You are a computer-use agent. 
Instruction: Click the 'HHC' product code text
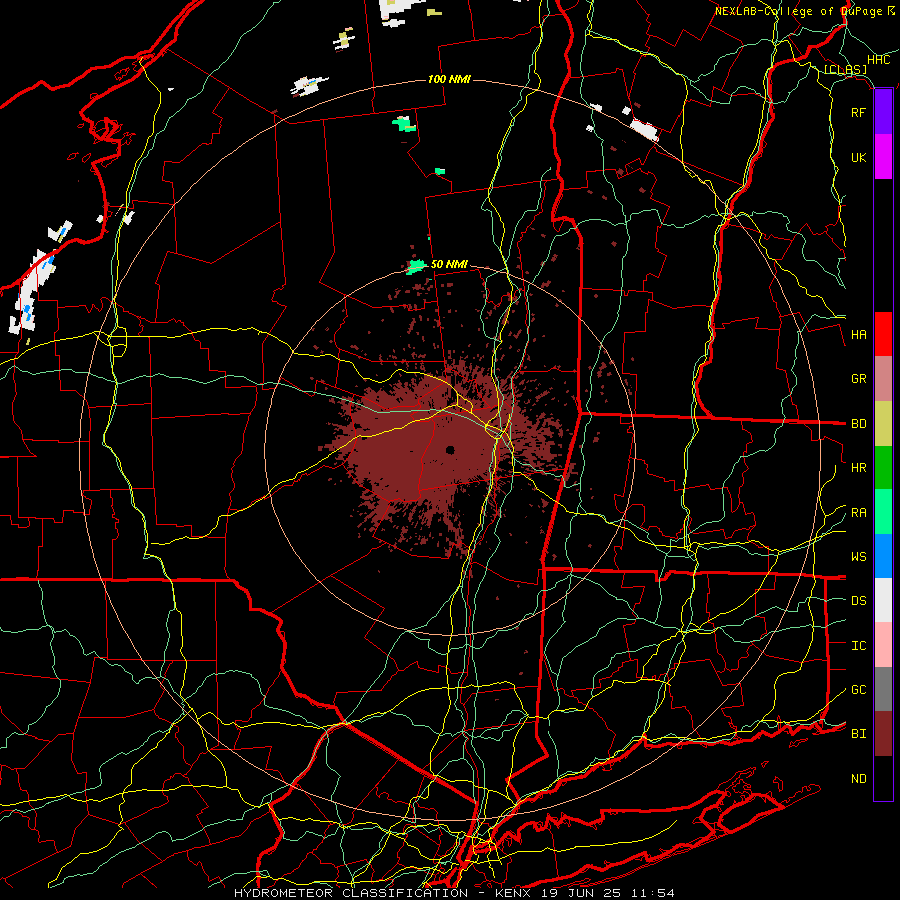pyautogui.click(x=878, y=60)
